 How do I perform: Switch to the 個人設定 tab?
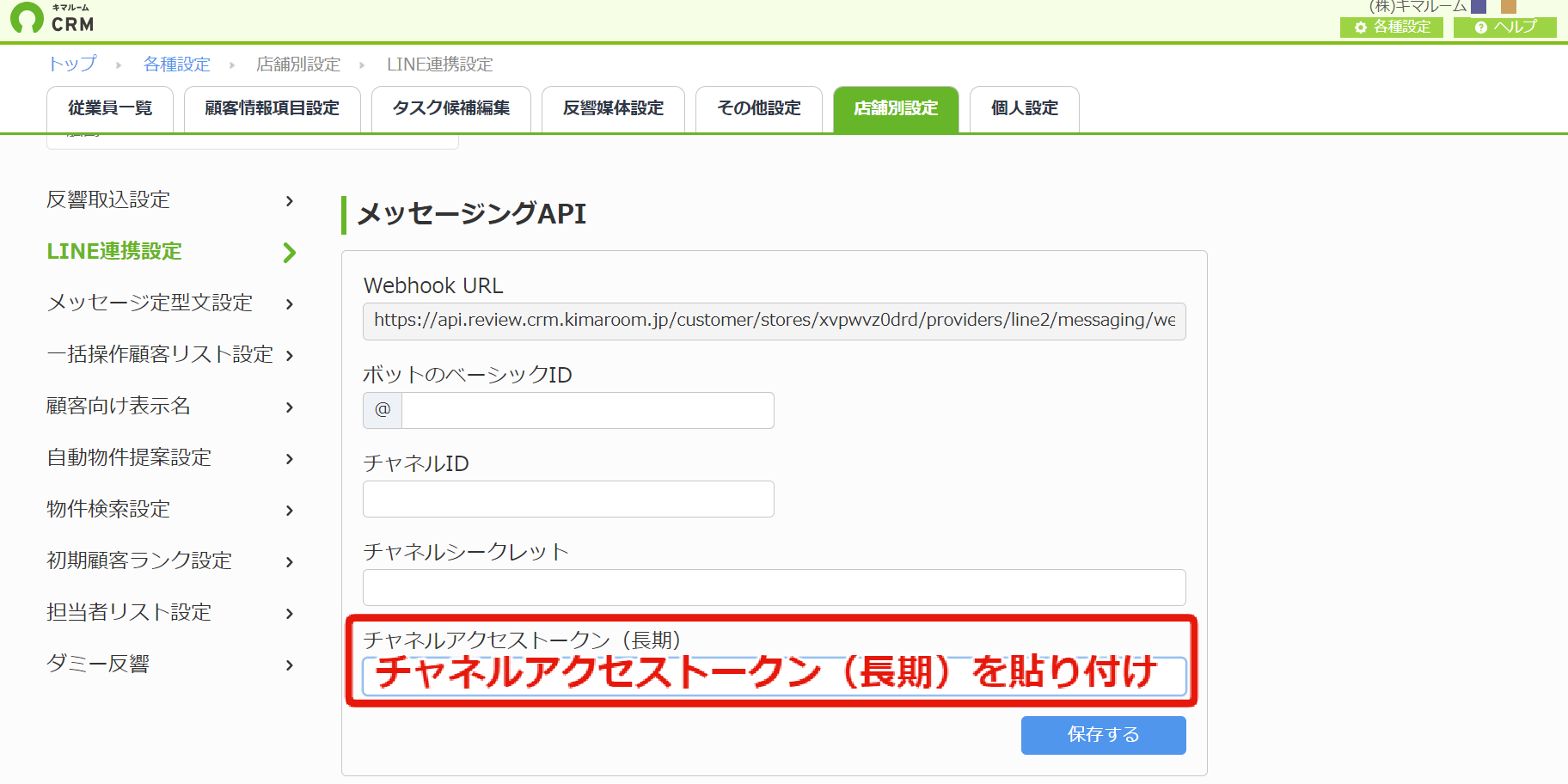click(1025, 109)
